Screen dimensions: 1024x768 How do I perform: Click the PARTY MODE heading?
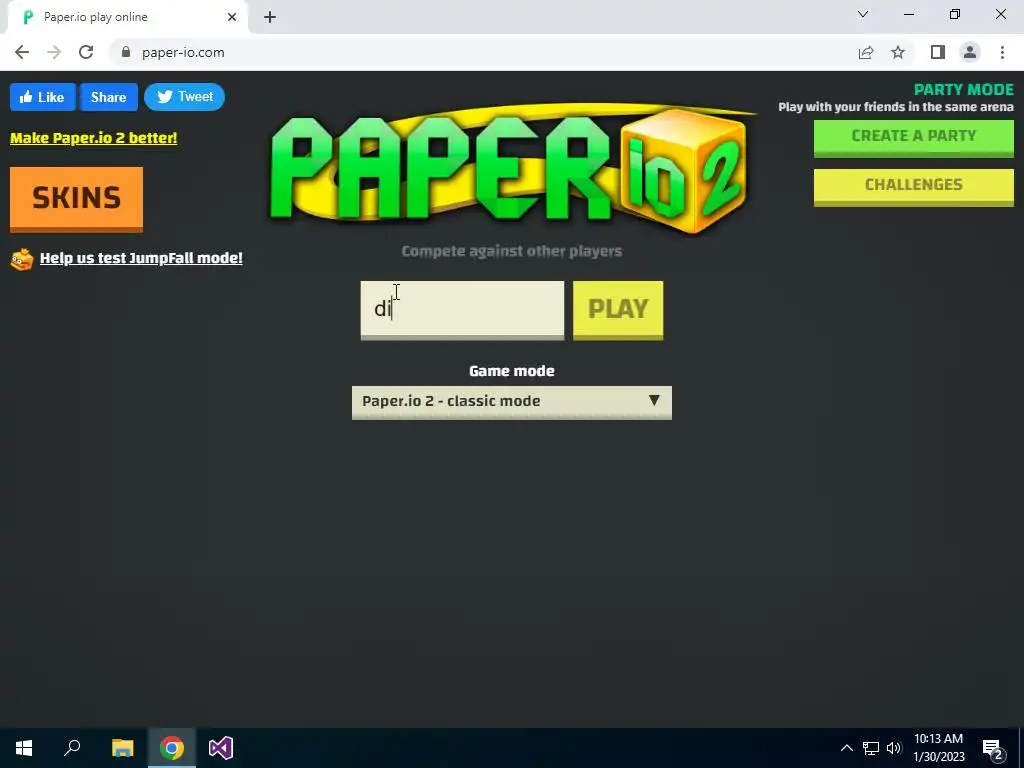tap(963, 89)
